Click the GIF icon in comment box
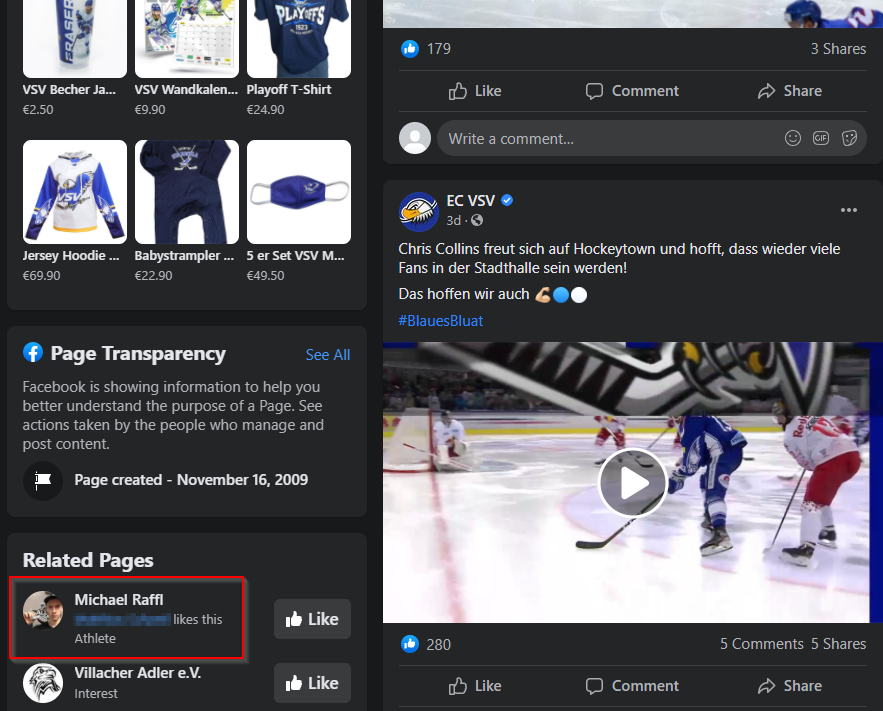Screen dimensions: 883x711 click(821, 138)
